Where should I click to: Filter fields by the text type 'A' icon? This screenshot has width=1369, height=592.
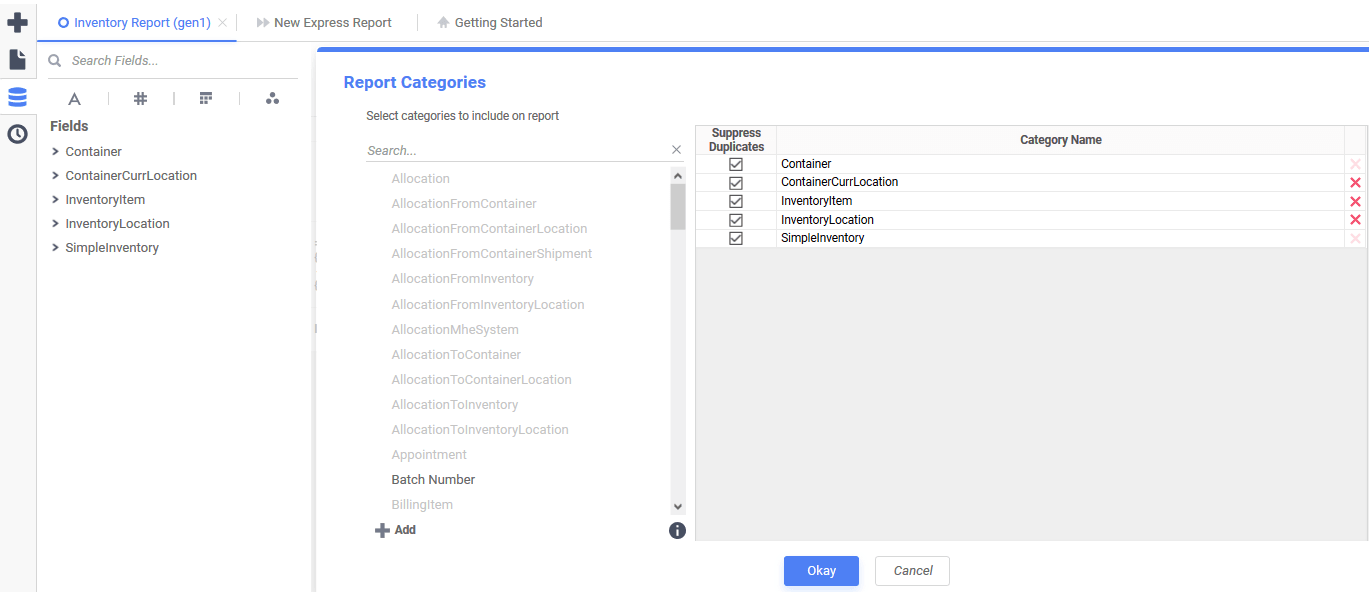click(x=74, y=98)
